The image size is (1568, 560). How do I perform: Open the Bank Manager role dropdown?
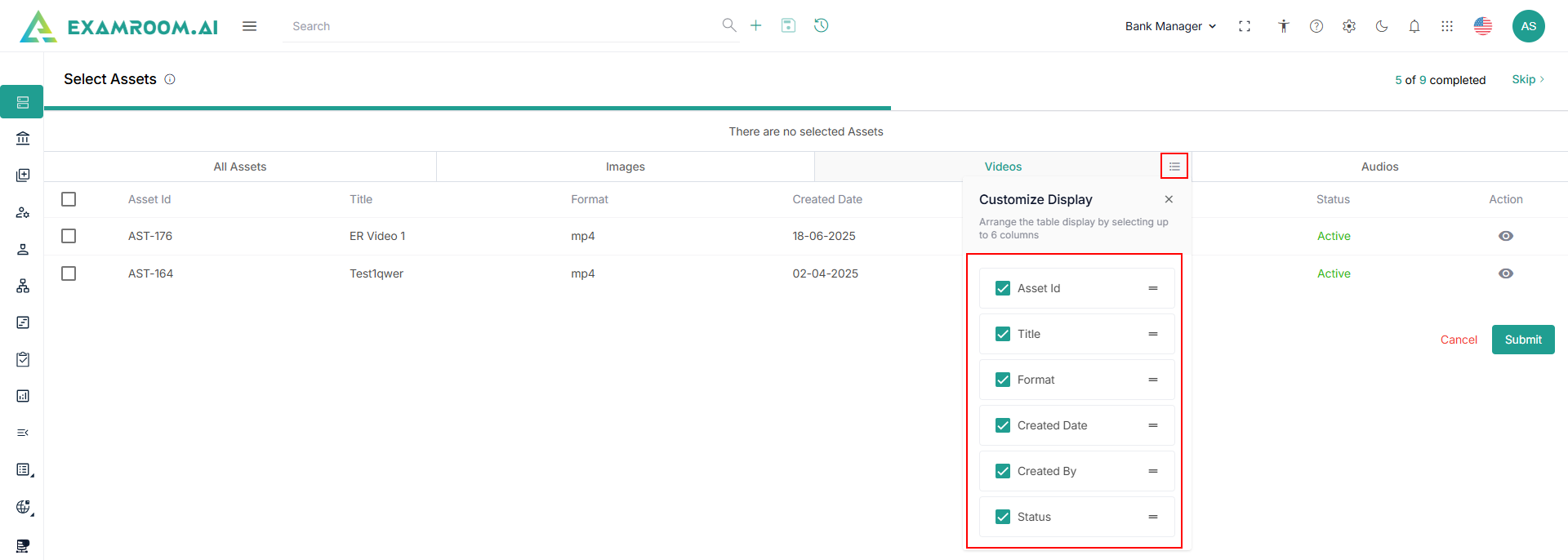pyautogui.click(x=1170, y=26)
